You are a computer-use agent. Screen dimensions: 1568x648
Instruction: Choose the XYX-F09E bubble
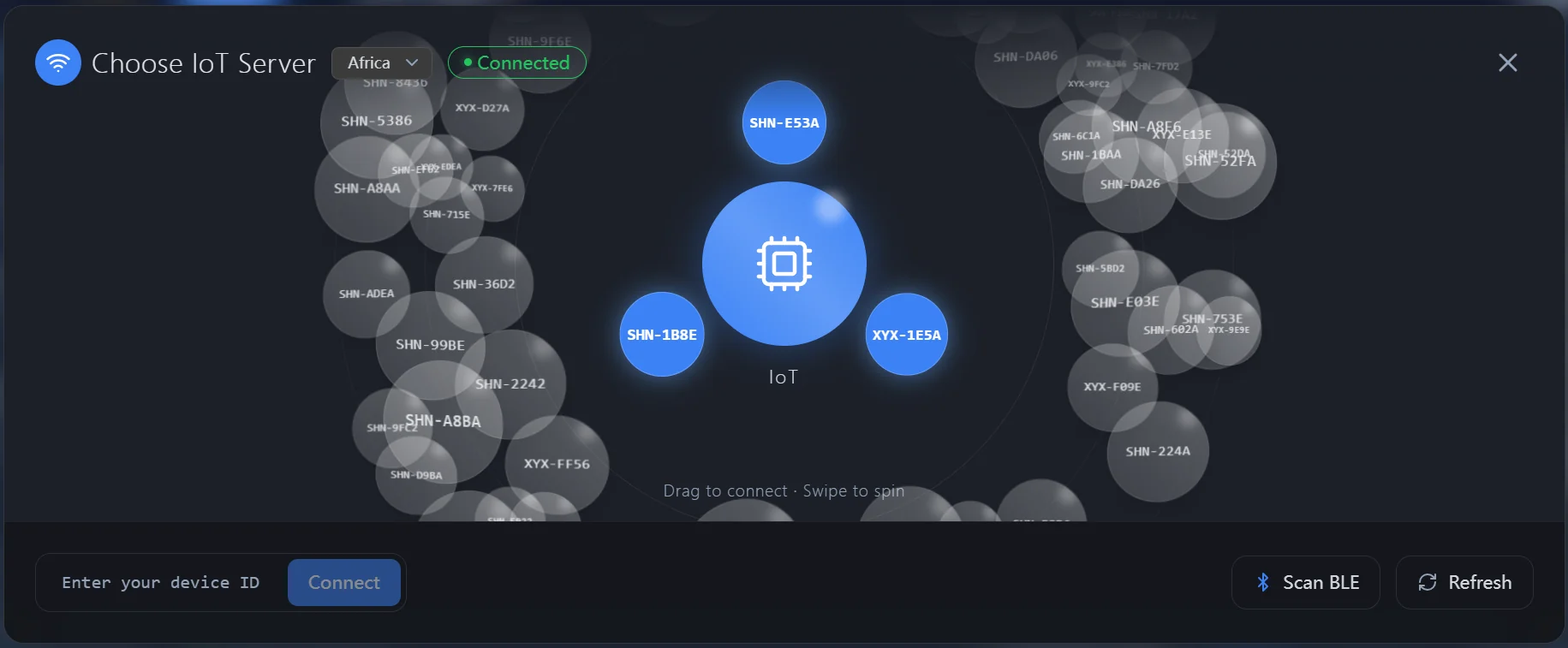[x=1112, y=387]
